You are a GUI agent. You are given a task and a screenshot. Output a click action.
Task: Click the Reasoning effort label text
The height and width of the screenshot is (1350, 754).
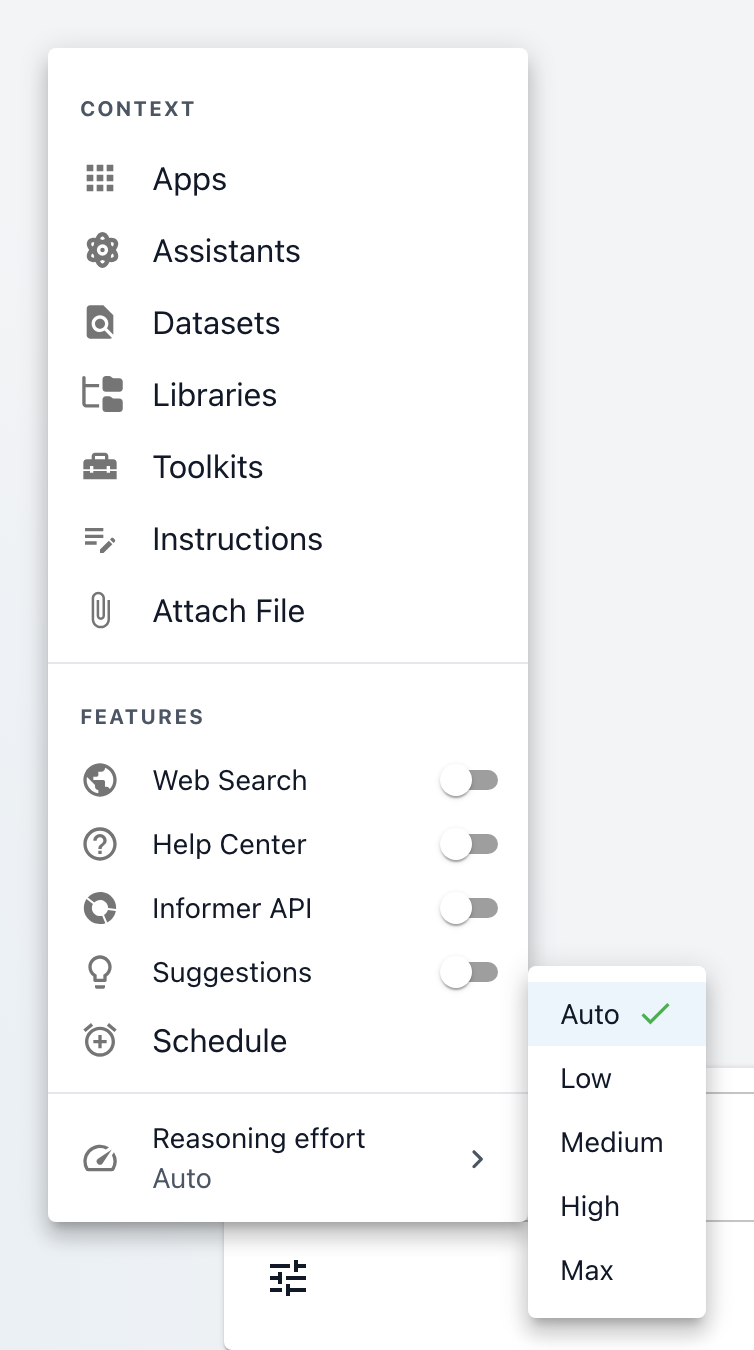259,1138
